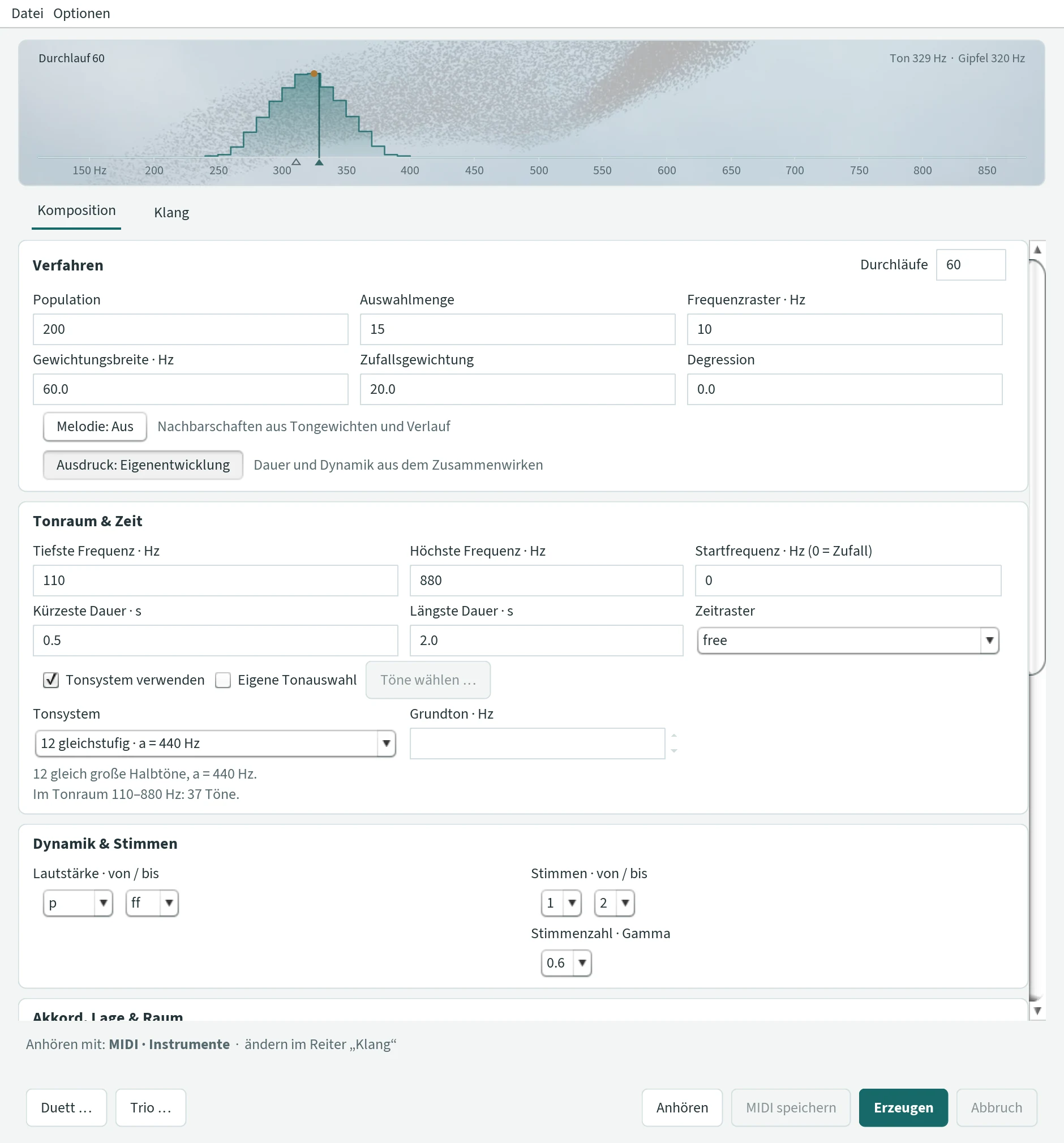1064x1143 pixels.
Task: Open the Stimmen von dropdown showing 1
Action: point(561,903)
